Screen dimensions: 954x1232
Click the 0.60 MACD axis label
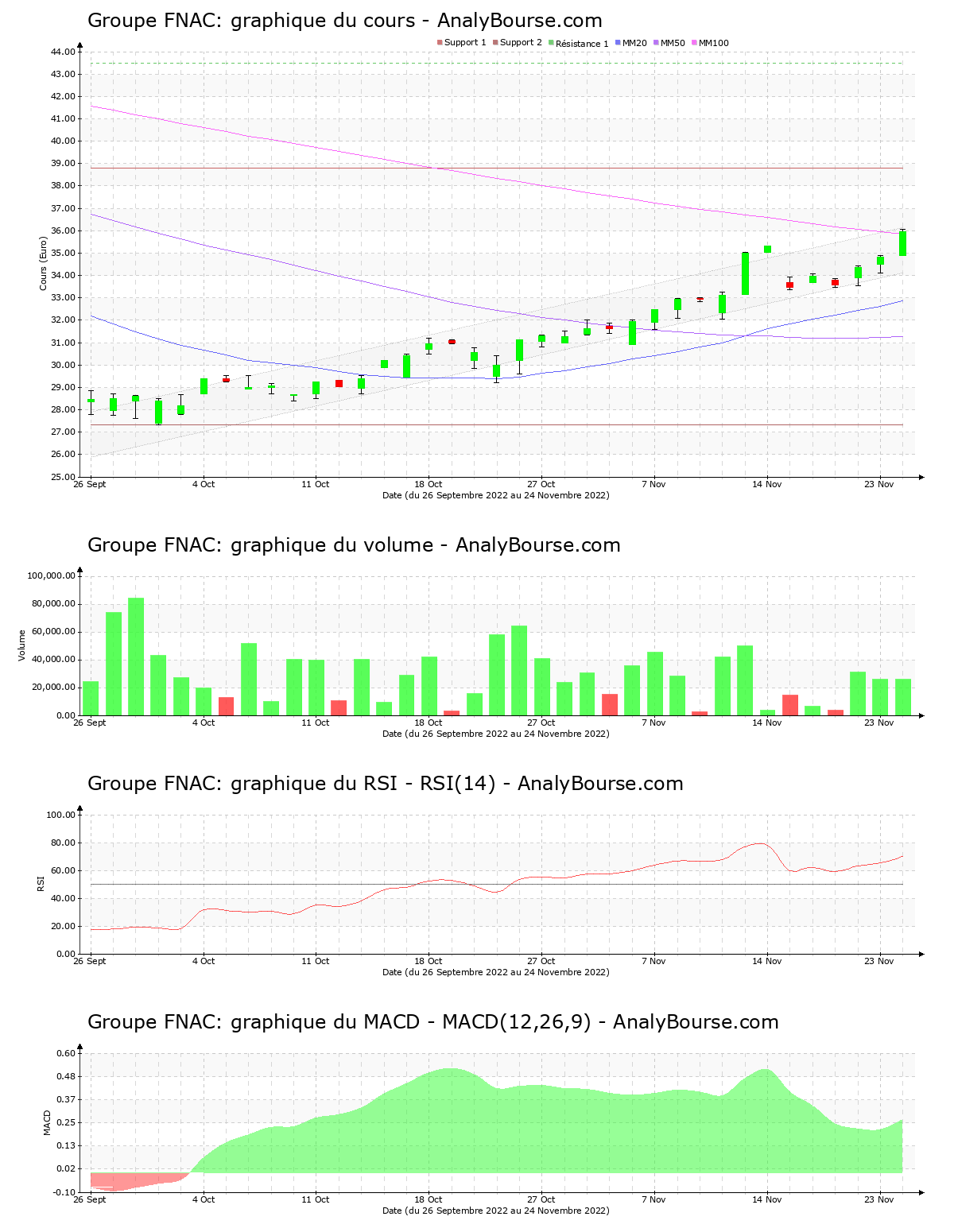click(66, 1053)
